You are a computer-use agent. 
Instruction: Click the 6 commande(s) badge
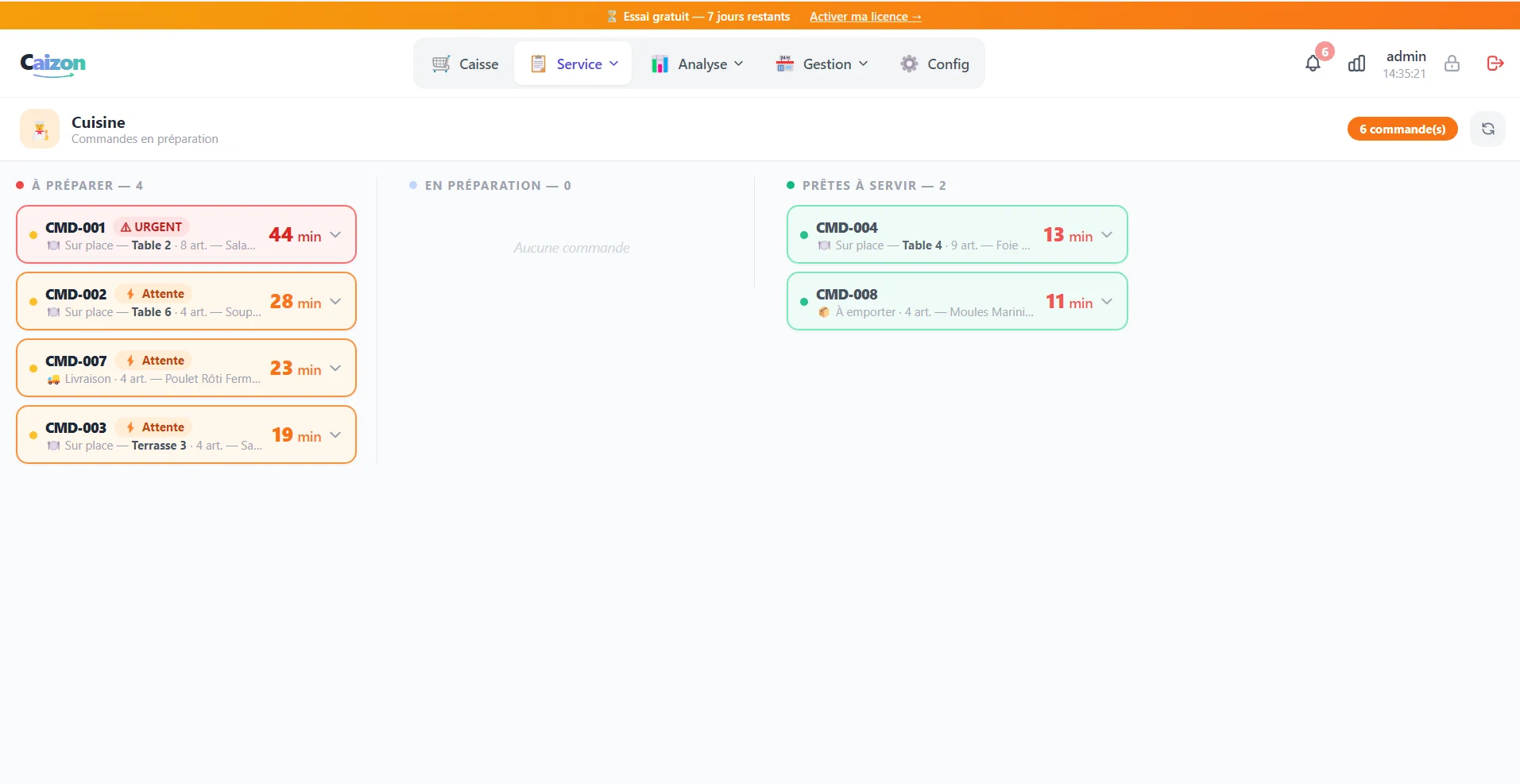click(1402, 129)
